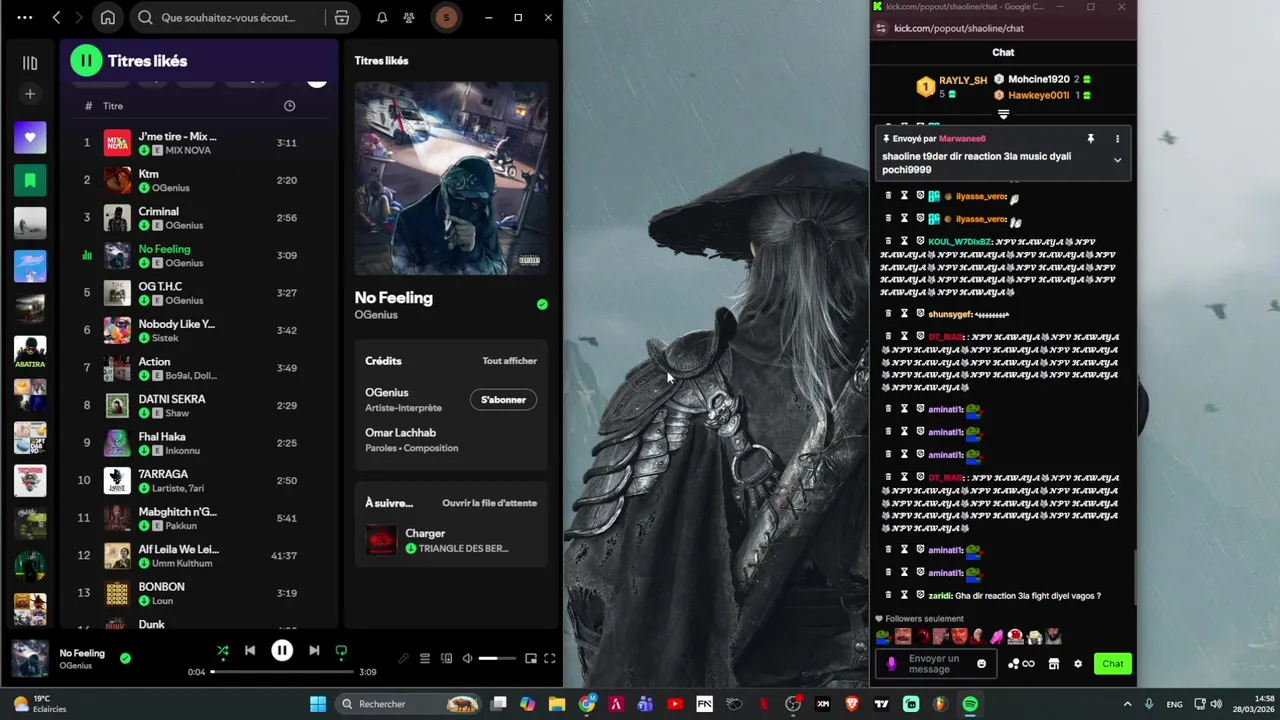Unpin the pinned message via pin icon
The width and height of the screenshot is (1280, 720).
tap(1091, 139)
